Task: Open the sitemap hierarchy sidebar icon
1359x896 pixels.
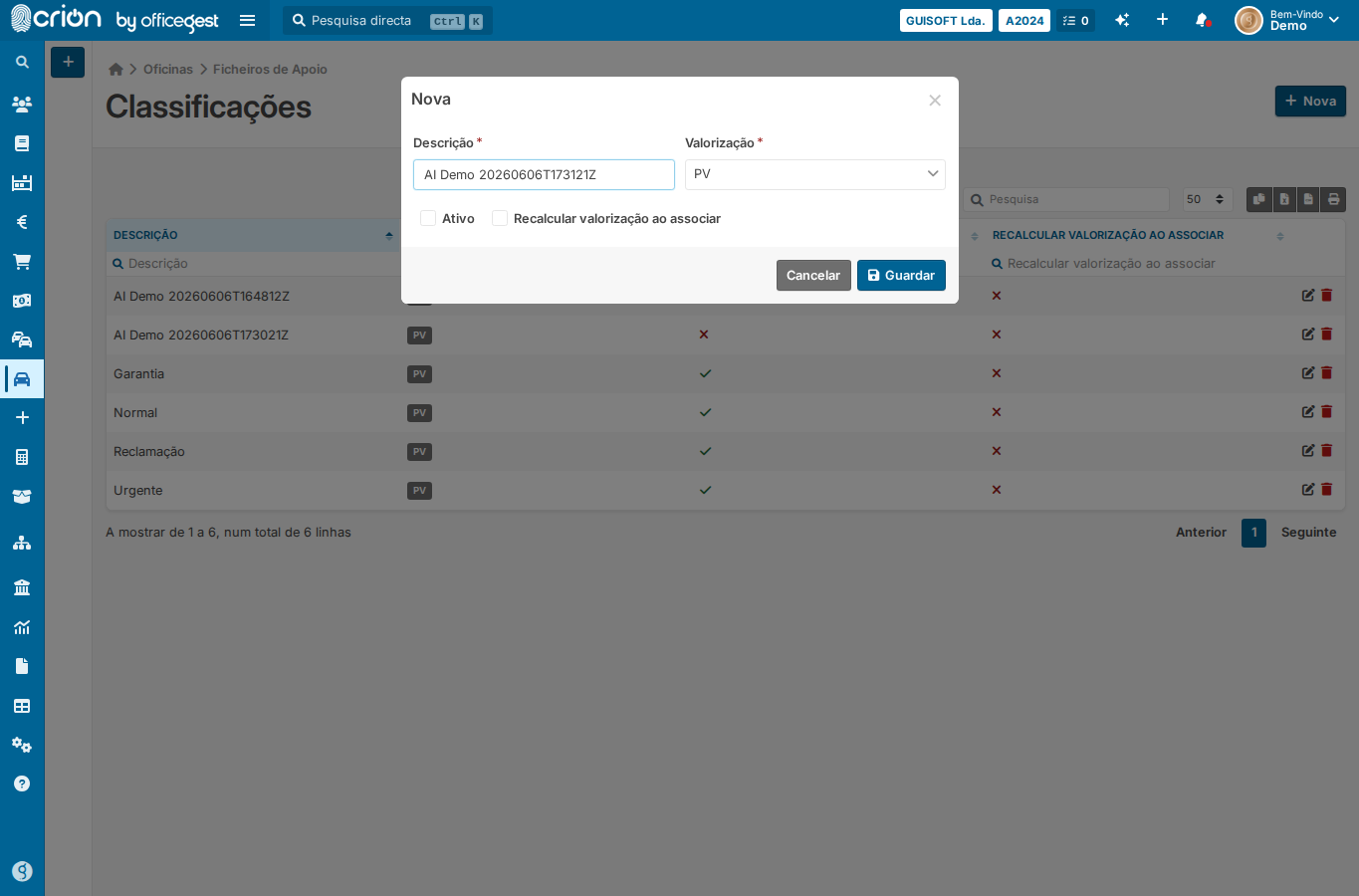Action: [22, 543]
